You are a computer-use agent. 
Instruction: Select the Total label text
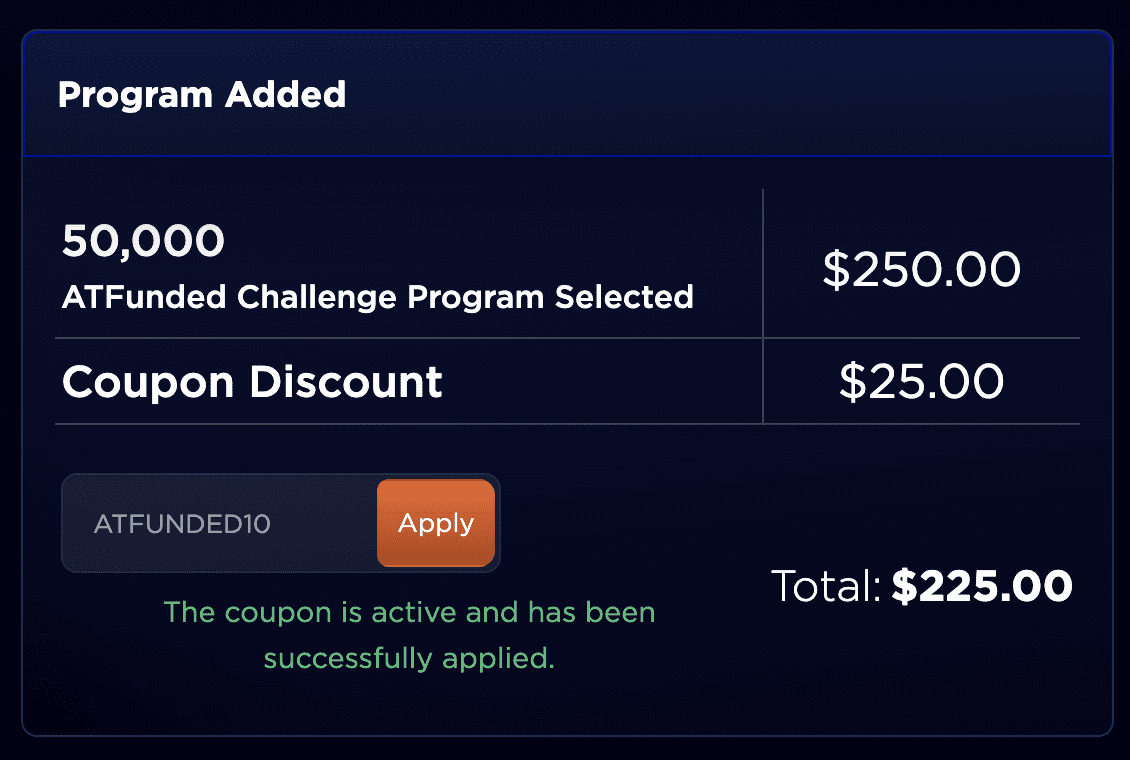coord(826,586)
